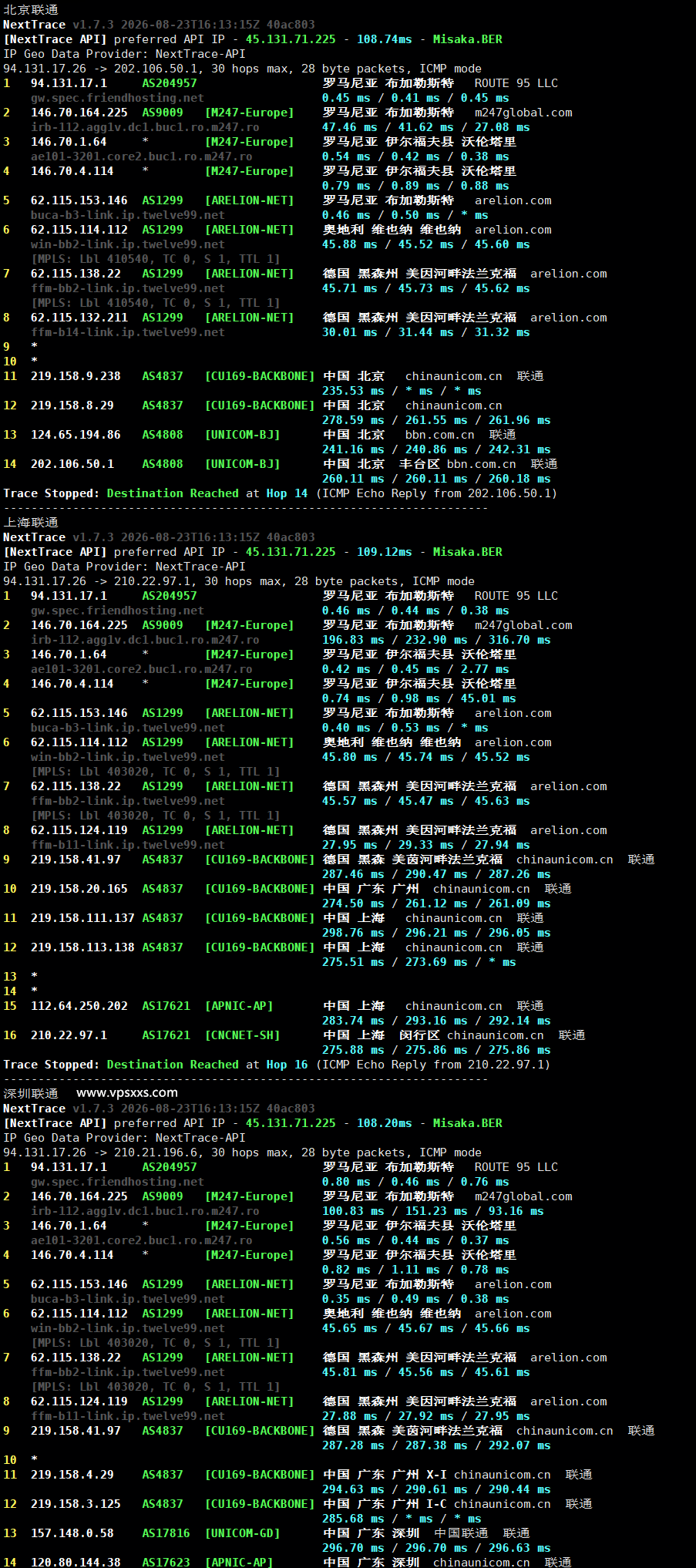
Task: Select the 196.83 ms latency value
Action: click(353, 640)
